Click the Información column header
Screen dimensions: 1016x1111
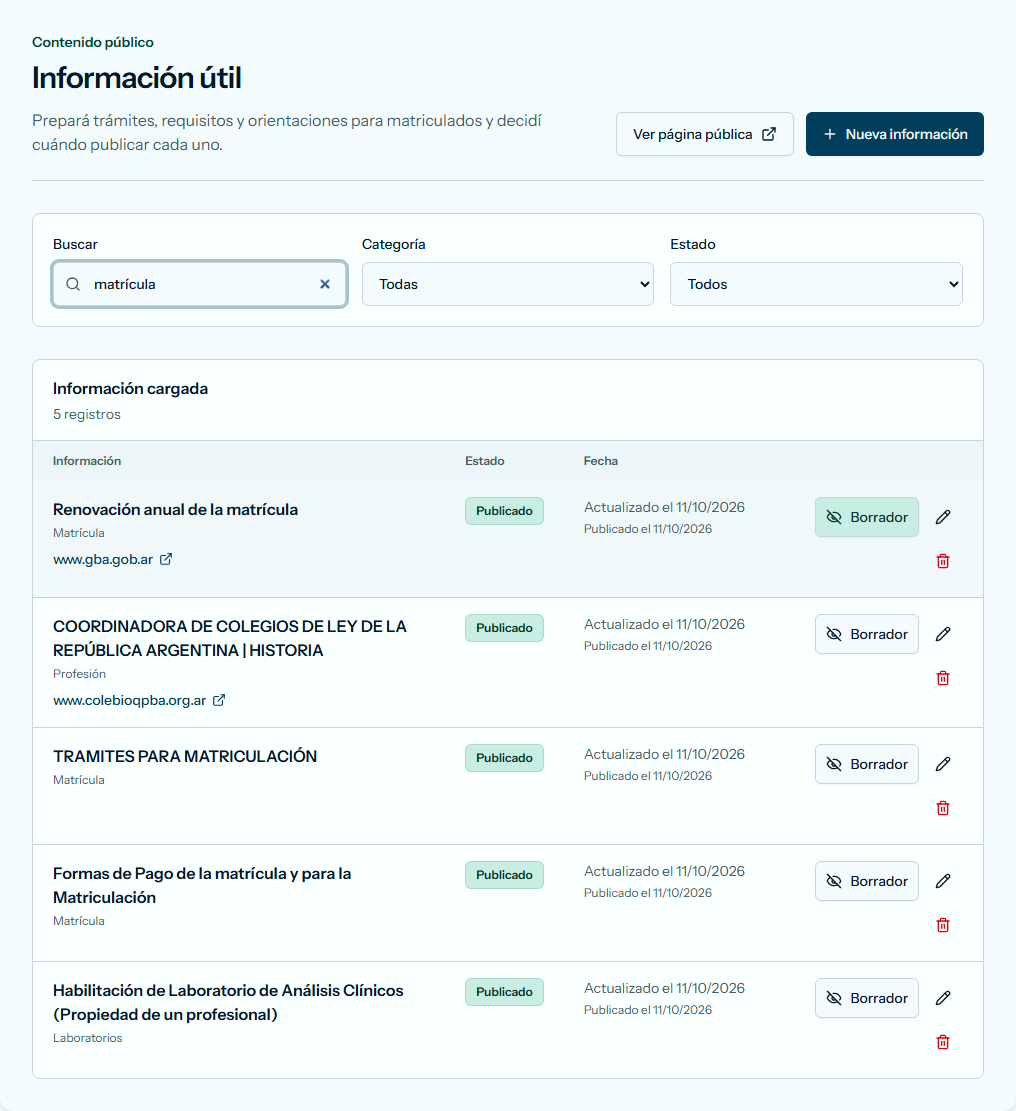tap(86, 461)
